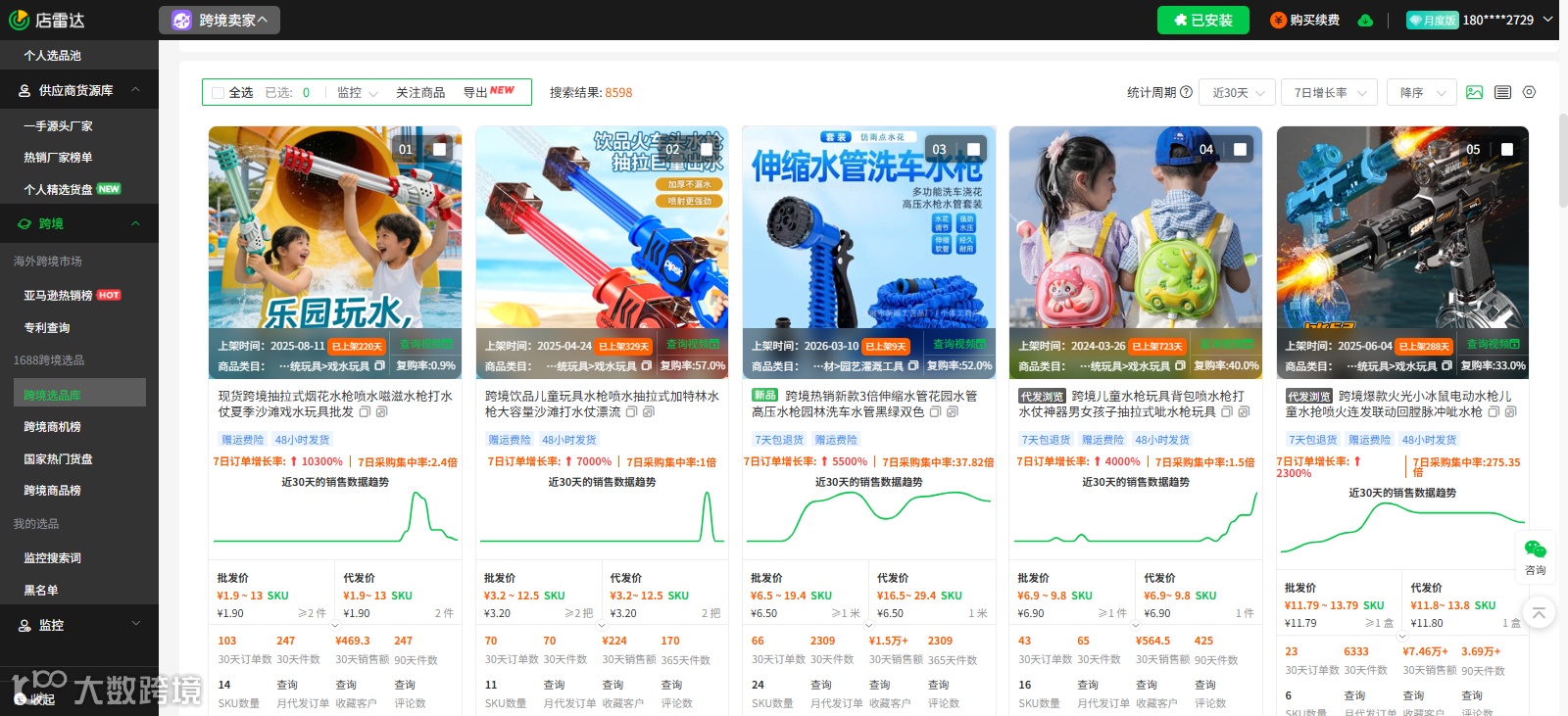Open the account 180****2729 dropdown
Screen dimensions: 1568x716
point(1507,20)
